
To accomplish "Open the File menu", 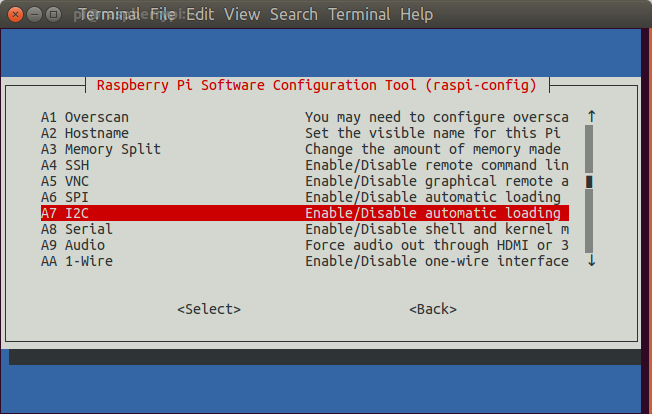I will point(163,15).
